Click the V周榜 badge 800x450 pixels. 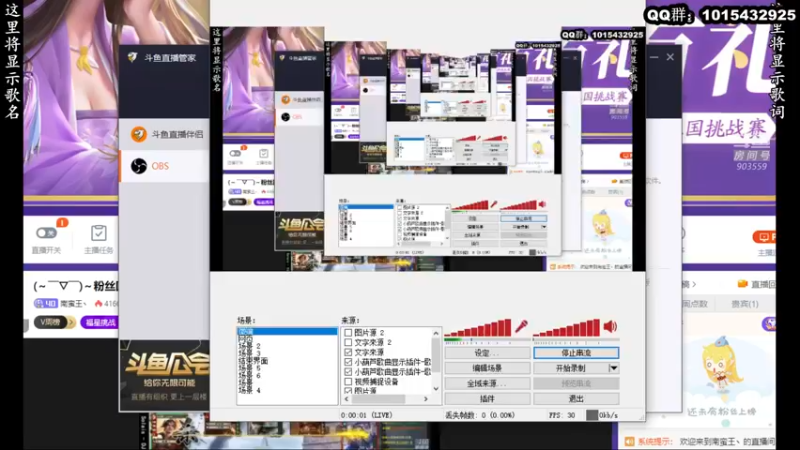54,322
